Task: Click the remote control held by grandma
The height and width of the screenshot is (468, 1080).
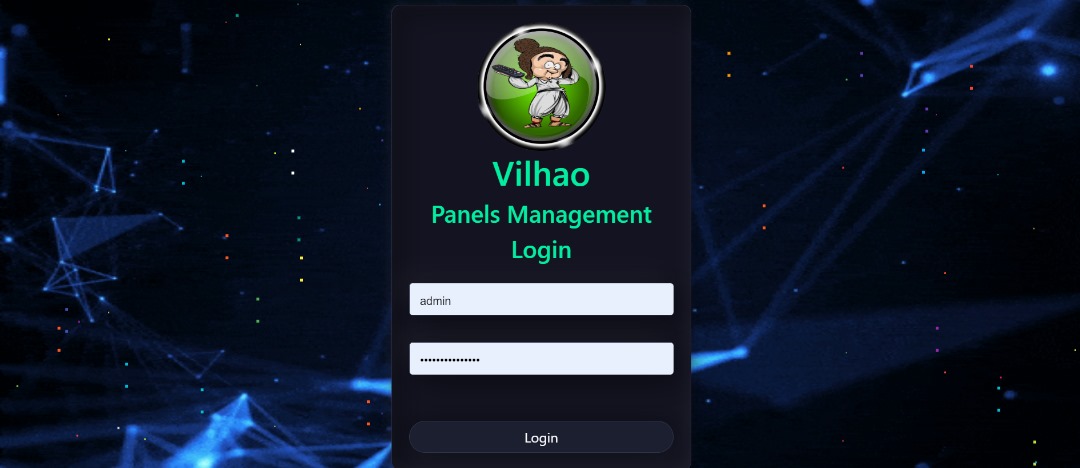Action: point(508,72)
